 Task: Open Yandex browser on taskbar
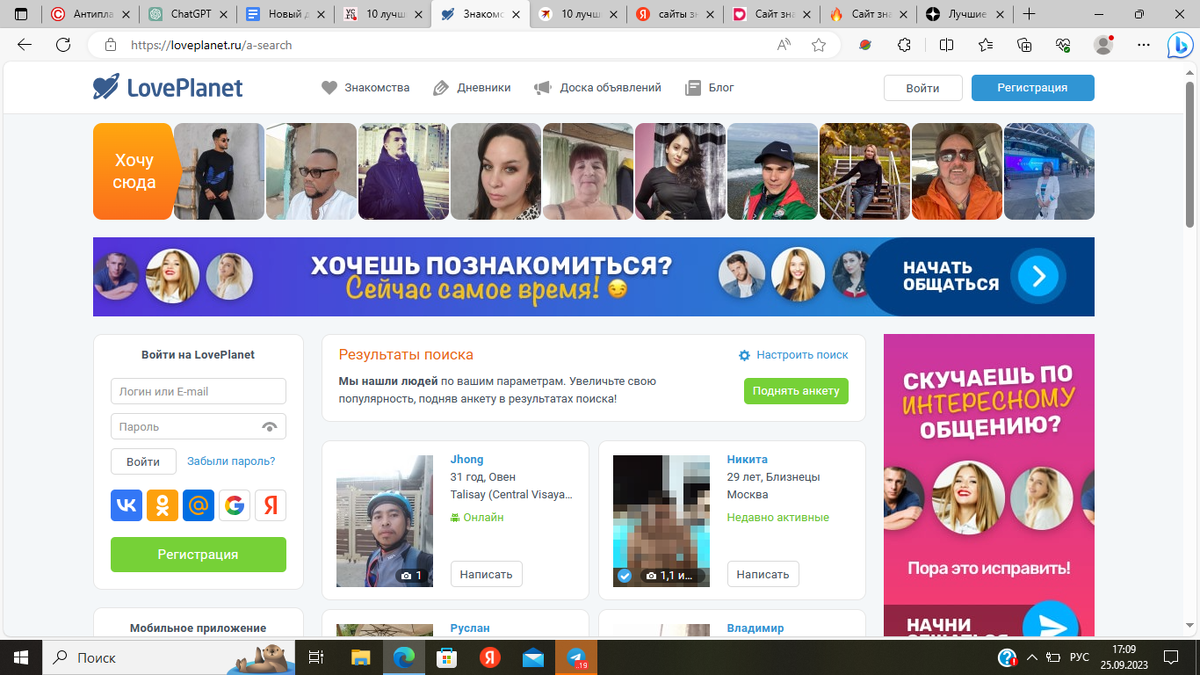click(x=489, y=657)
